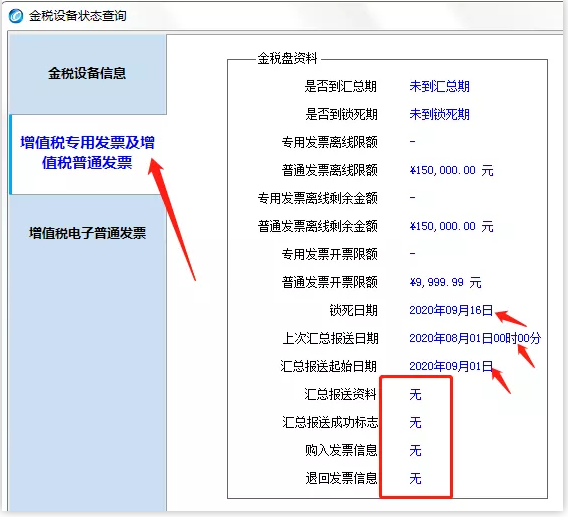This screenshot has width=568, height=517.
Task: Click the 未到锁死期 status value
Action: (x=439, y=114)
